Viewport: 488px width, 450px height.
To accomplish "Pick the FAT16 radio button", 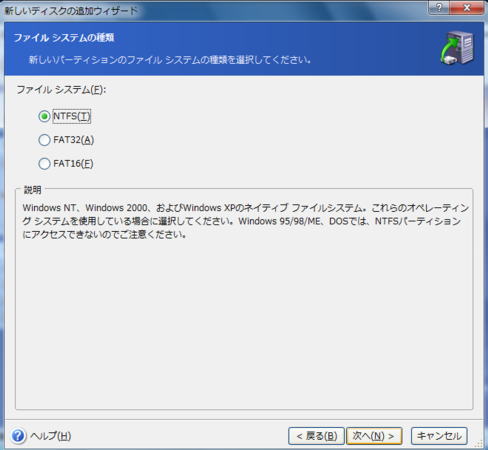I will click(x=44, y=164).
